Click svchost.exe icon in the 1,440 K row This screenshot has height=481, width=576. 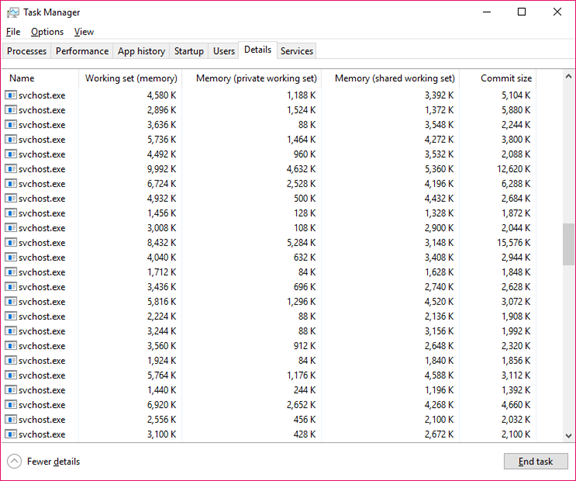11,390
